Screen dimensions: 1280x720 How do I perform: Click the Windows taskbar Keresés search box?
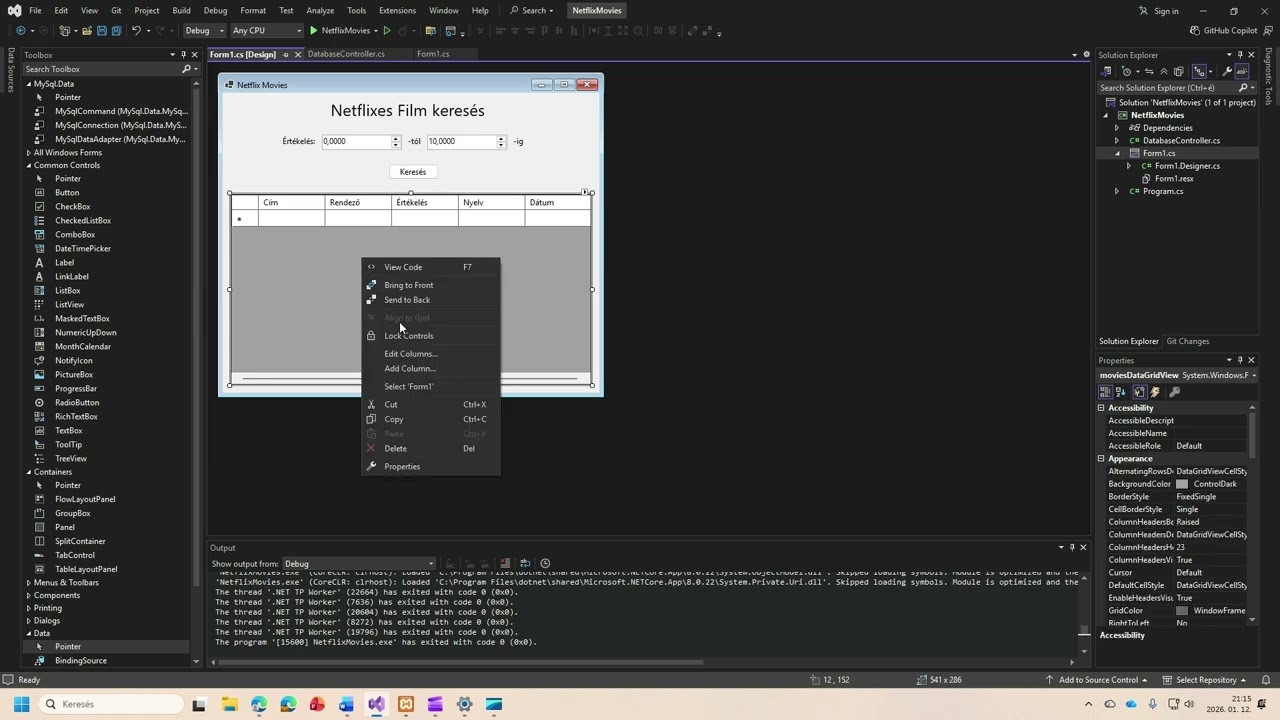tap(112, 704)
